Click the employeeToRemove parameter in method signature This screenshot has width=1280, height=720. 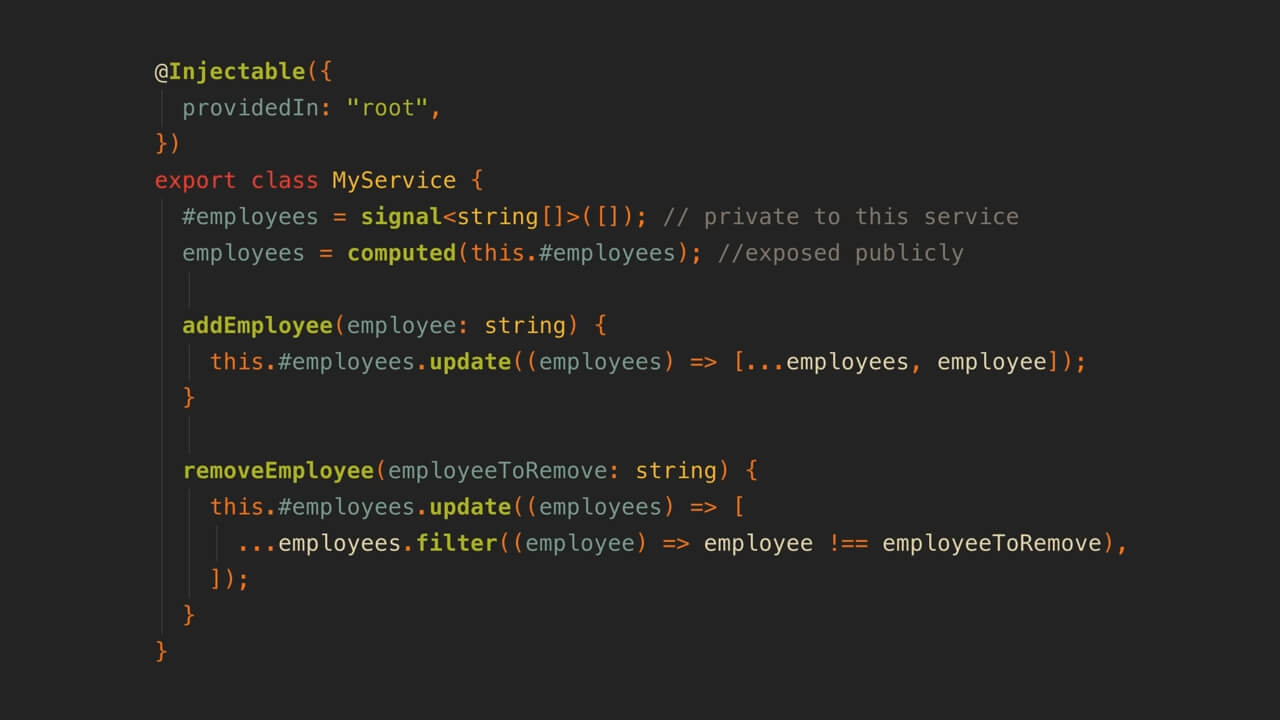point(496,471)
